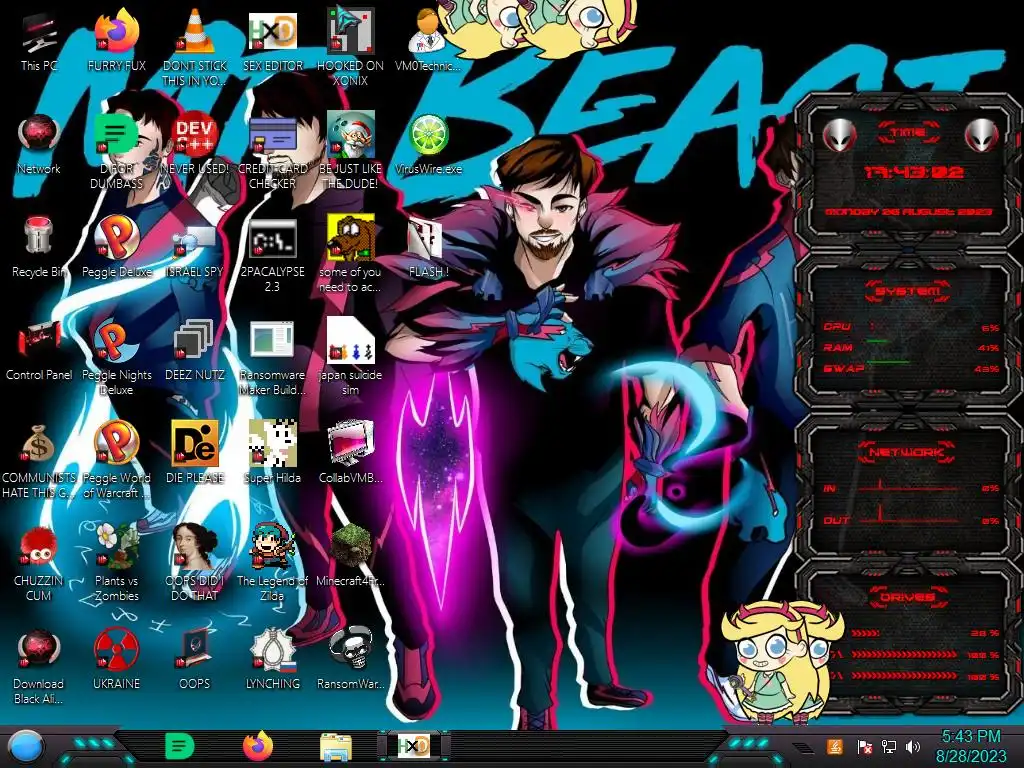Click the RAM usage bar in widget
The image size is (1024, 768).
pyautogui.click(x=877, y=342)
